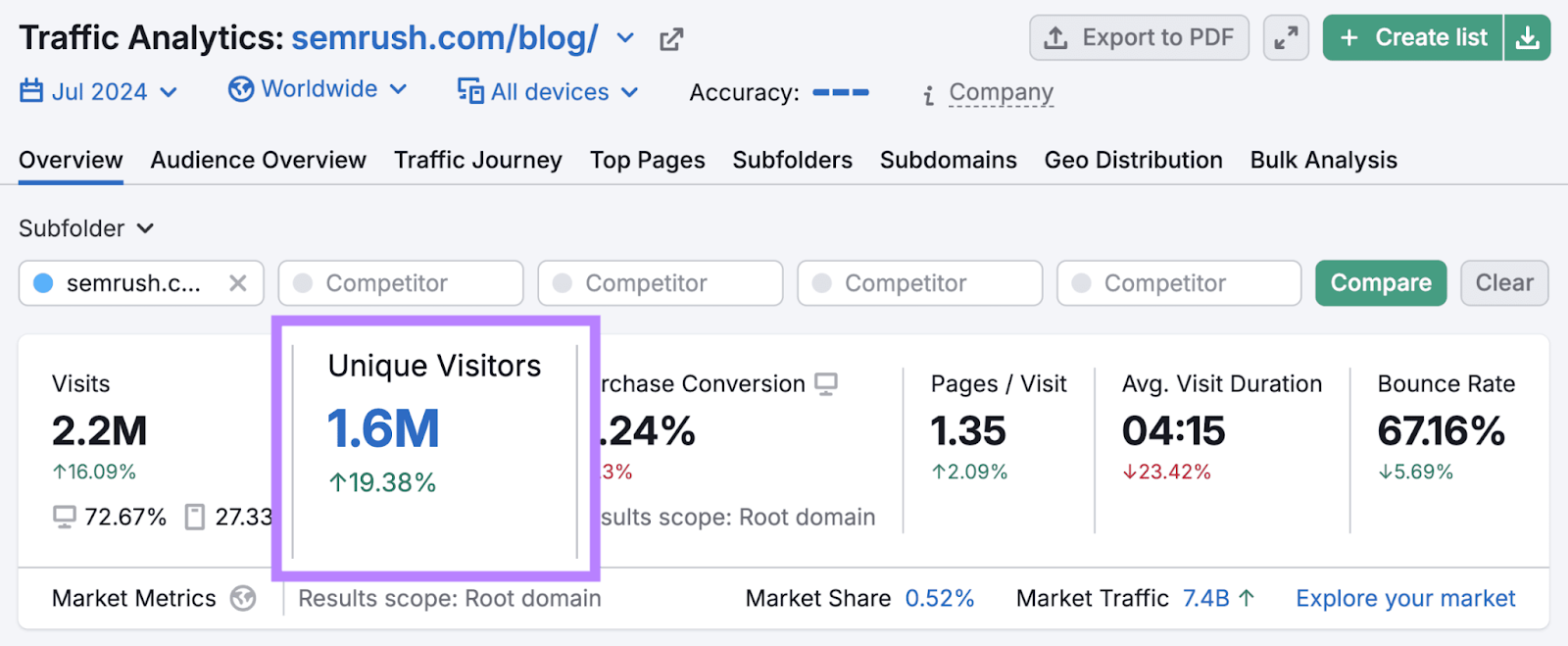This screenshot has height=646, width=1568.
Task: Click the globe icon beside Worldwide
Action: pyautogui.click(x=241, y=89)
